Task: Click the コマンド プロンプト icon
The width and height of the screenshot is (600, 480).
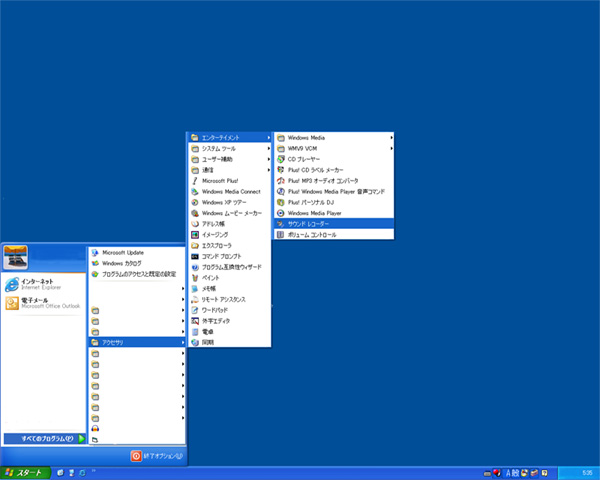Action: coord(195,256)
